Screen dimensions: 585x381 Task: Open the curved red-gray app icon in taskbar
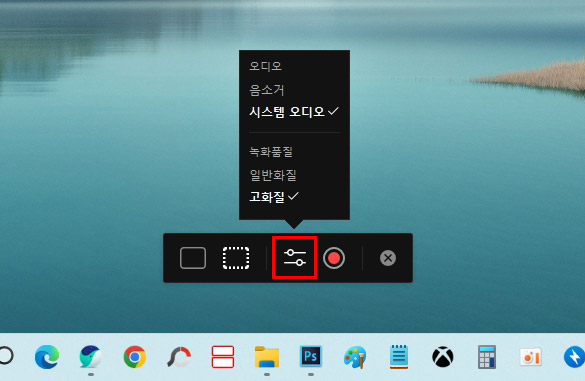coord(179,357)
